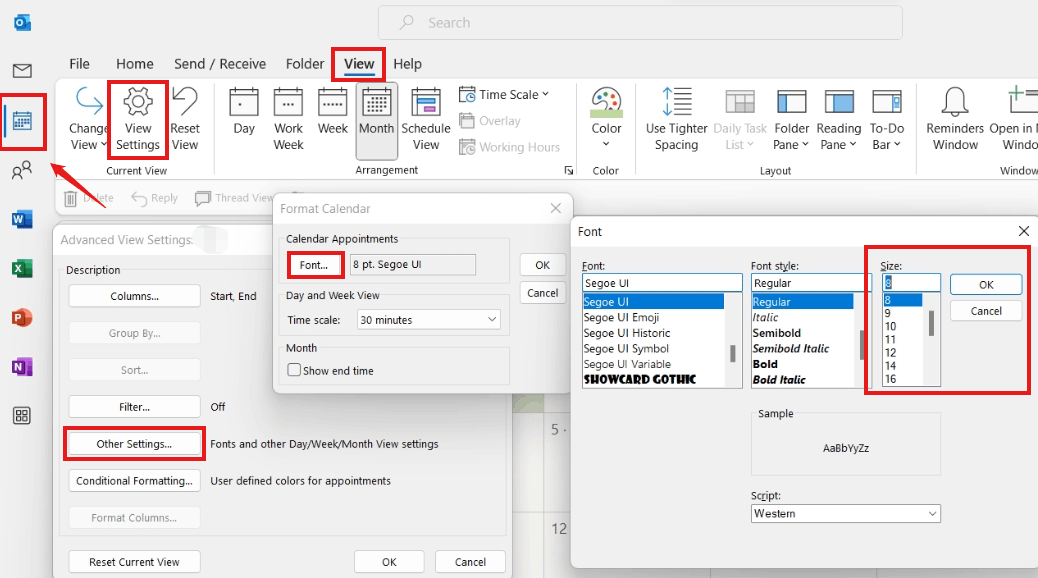
Task: Launch Excel from the sidebar
Action: (x=22, y=269)
